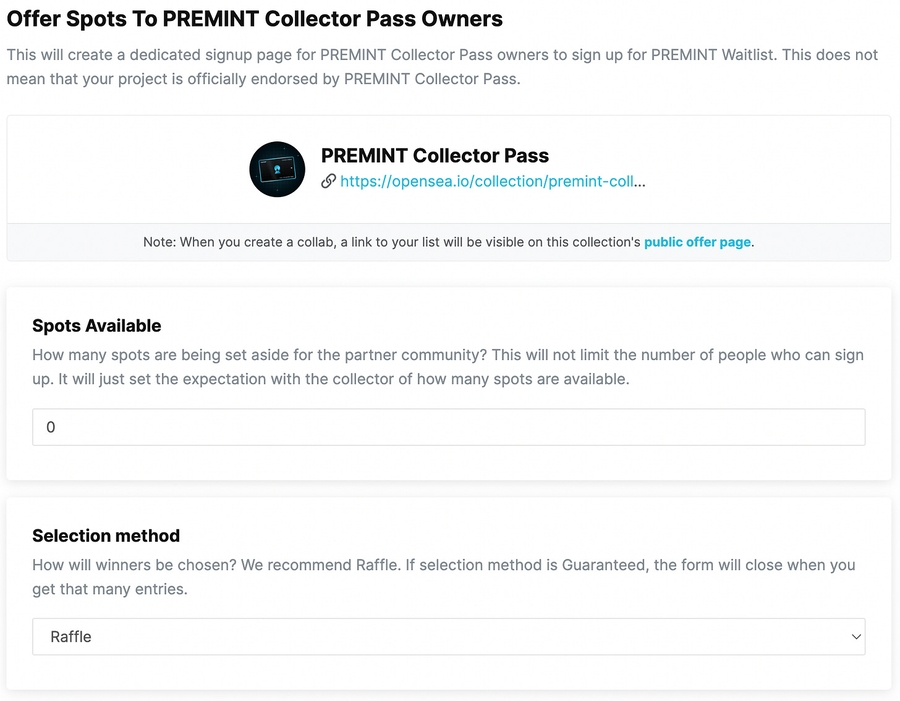Click the "Selection method" section heading

[106, 536]
